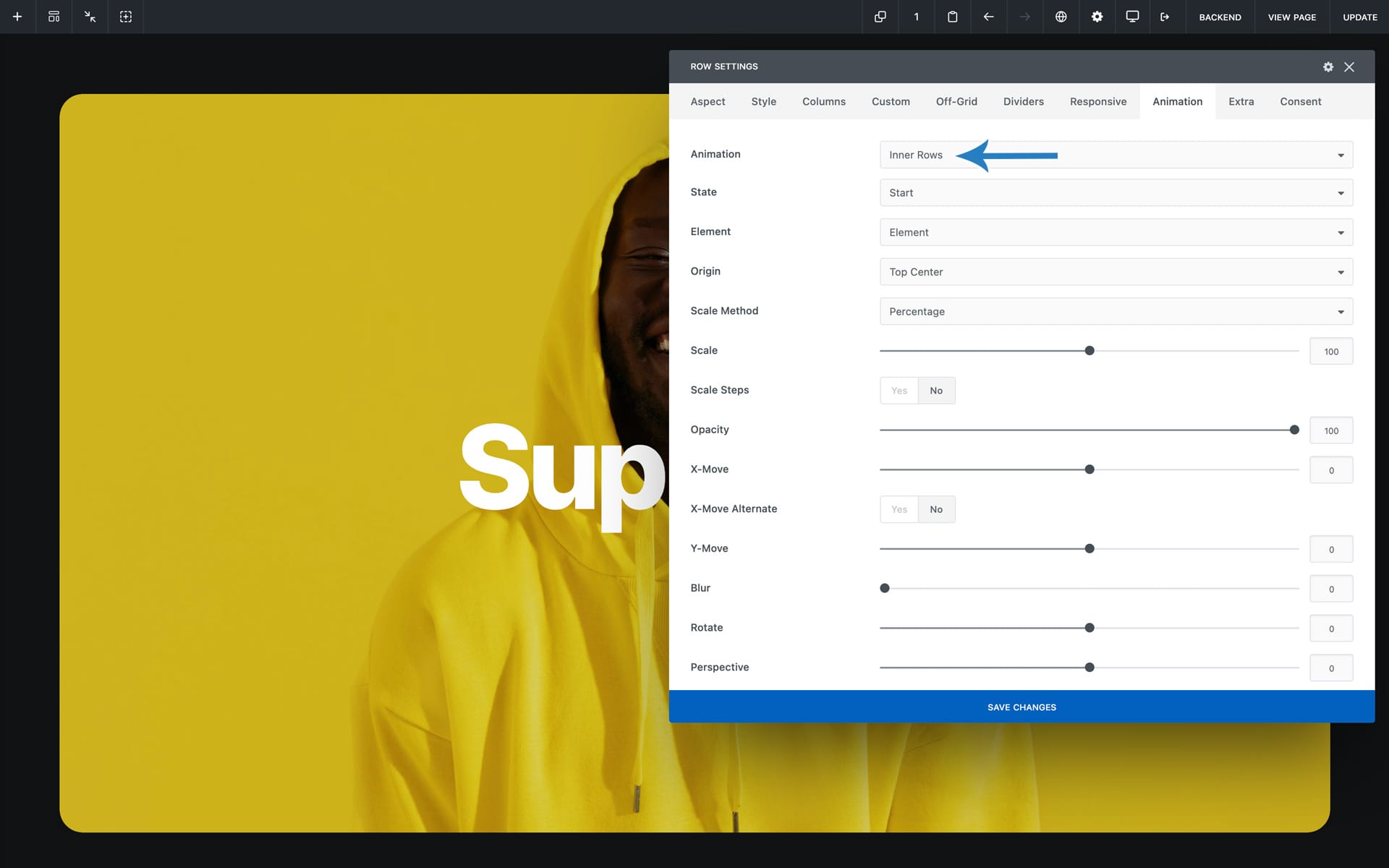Click the Blur slider handle
This screenshot has height=868, width=1389.
pos(885,588)
